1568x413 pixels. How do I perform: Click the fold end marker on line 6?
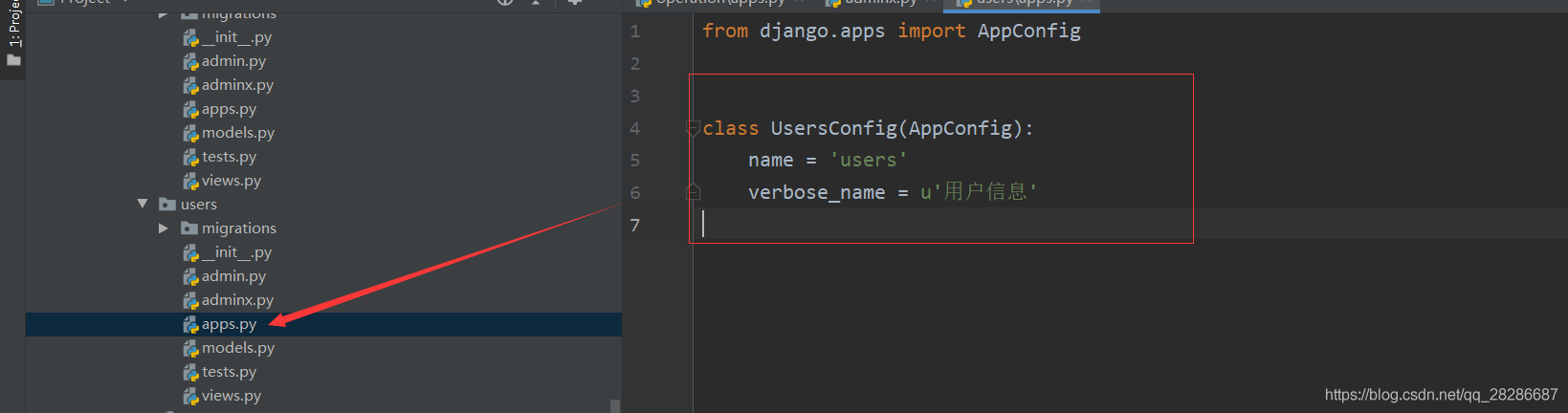click(x=694, y=192)
